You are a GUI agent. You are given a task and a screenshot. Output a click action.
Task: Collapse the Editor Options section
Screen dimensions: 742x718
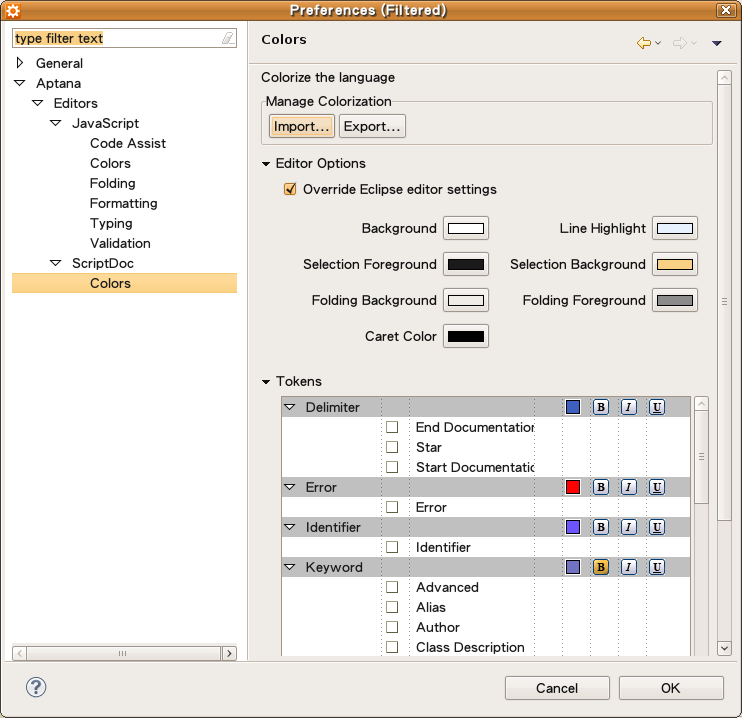266,164
